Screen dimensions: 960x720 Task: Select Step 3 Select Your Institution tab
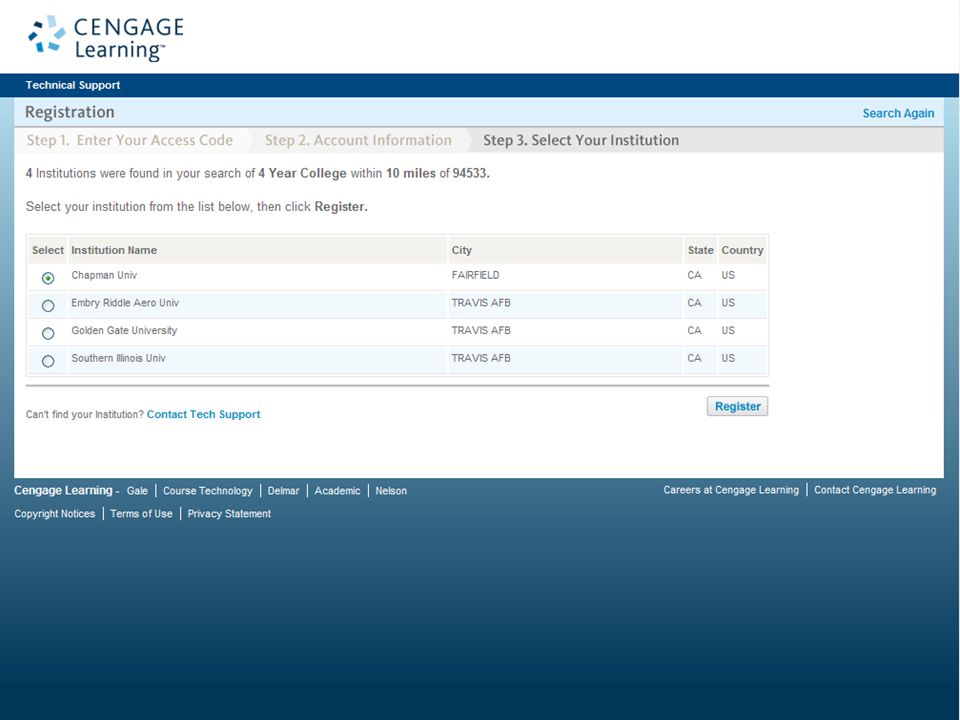(x=581, y=140)
